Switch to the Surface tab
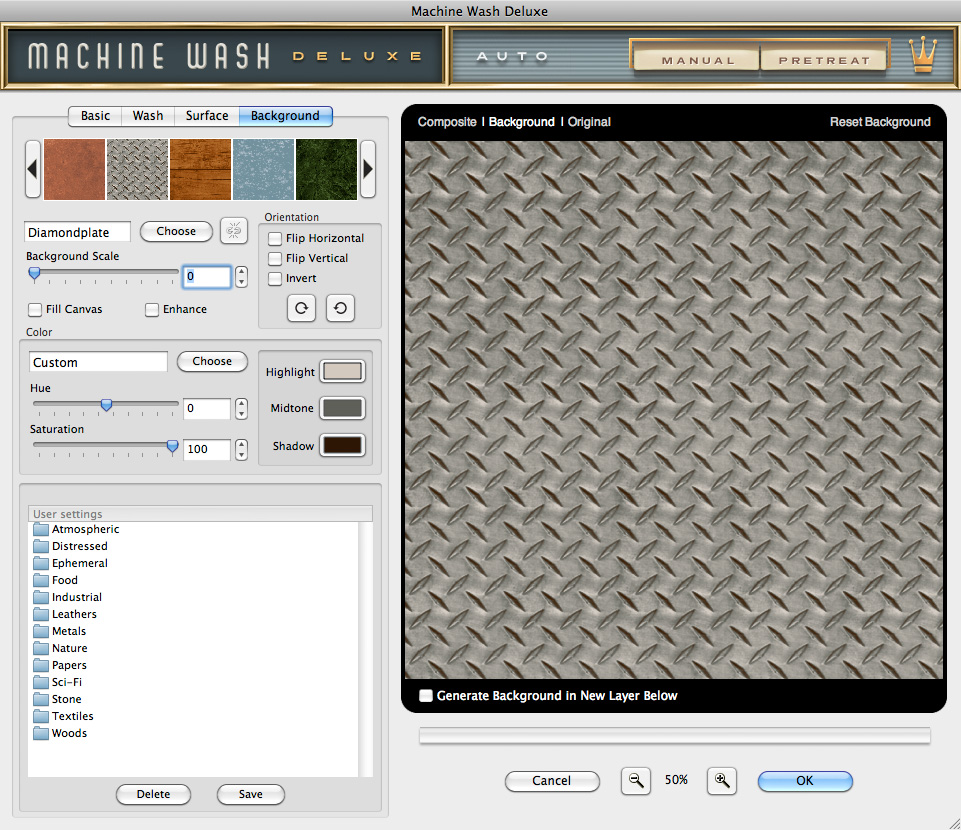The height and width of the screenshot is (830, 961). (x=207, y=116)
